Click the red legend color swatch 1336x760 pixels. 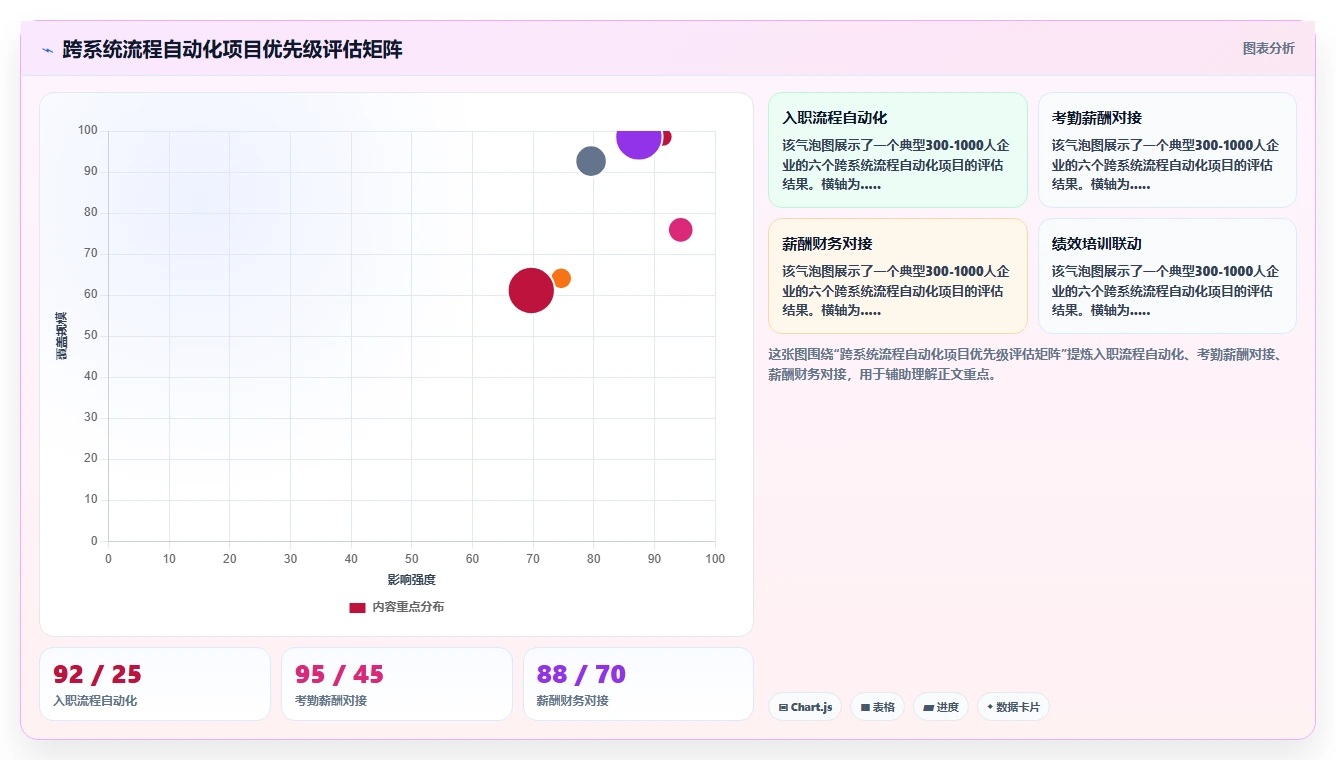coord(357,607)
